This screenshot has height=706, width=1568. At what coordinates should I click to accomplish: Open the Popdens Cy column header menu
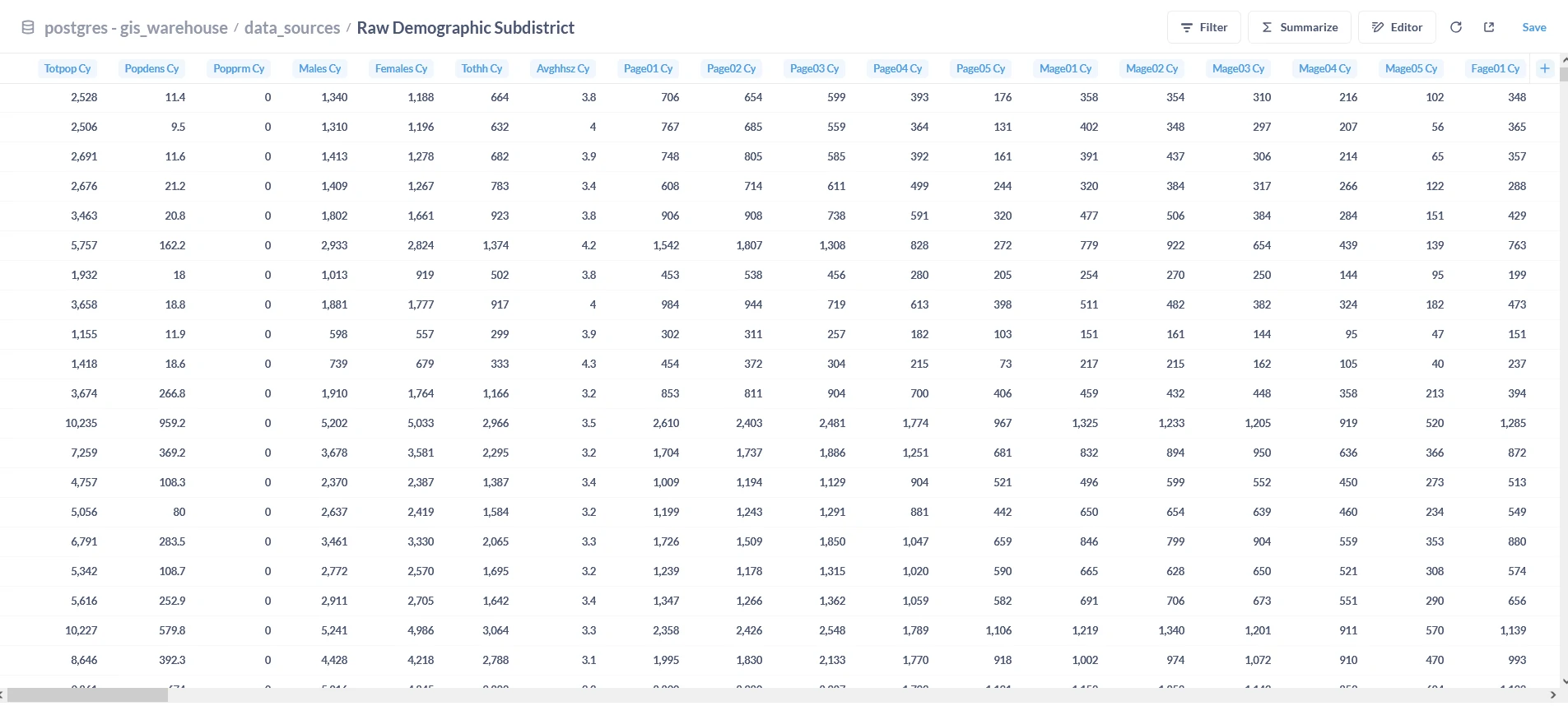(x=151, y=68)
